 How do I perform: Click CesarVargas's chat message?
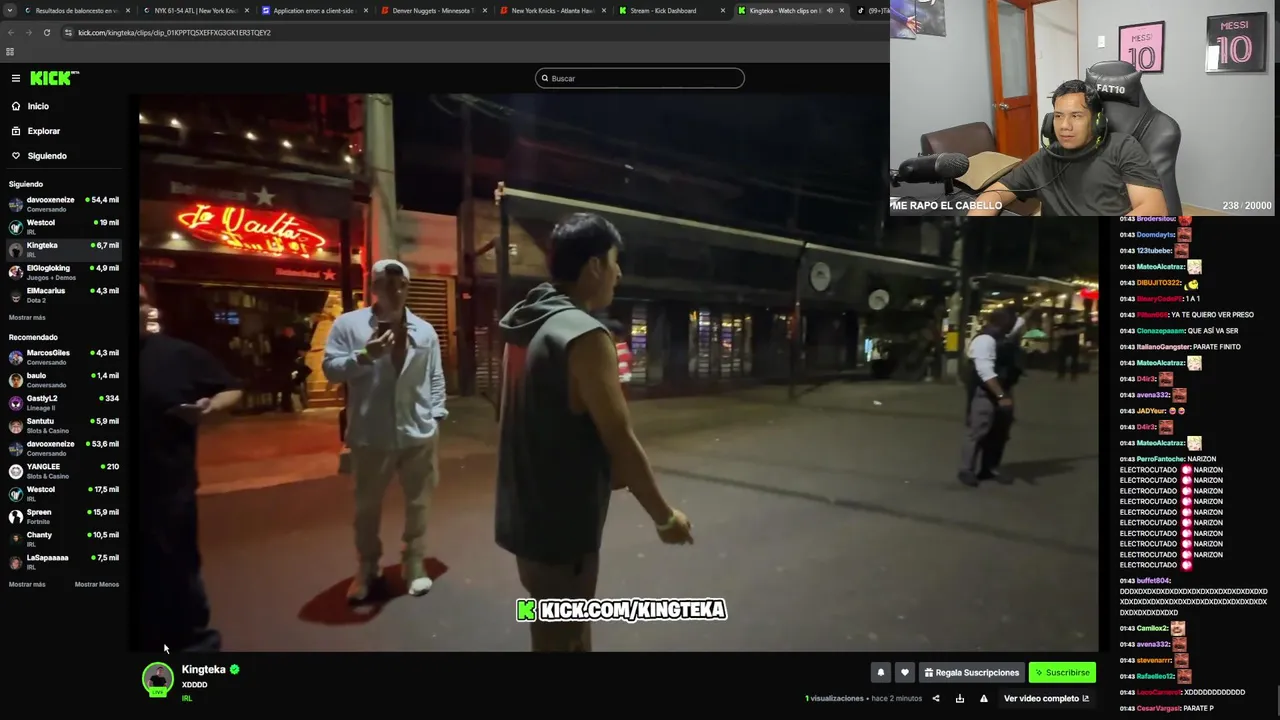point(1199,708)
